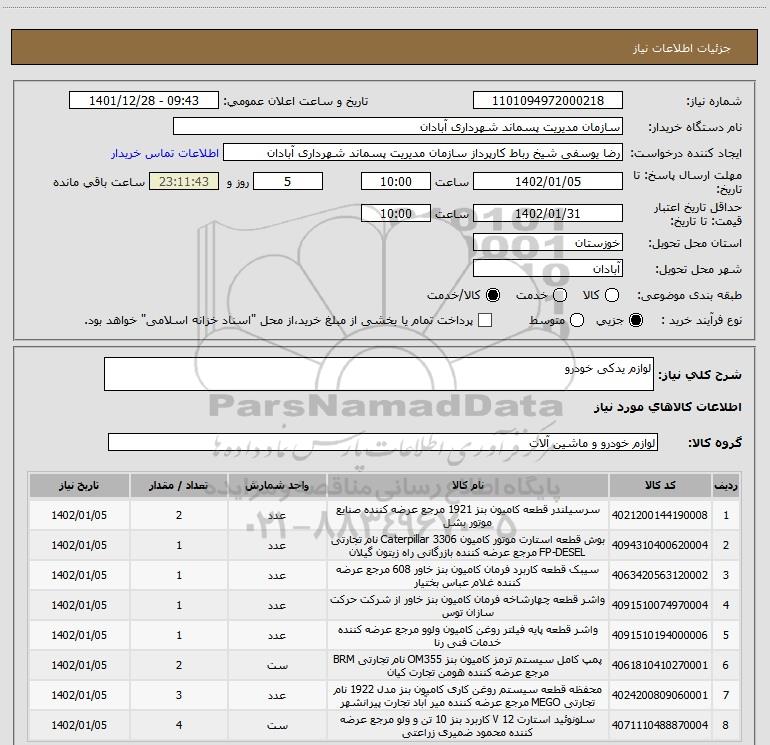Select product code 4071110488870004
This screenshot has height=745, width=770.
(x=660, y=725)
